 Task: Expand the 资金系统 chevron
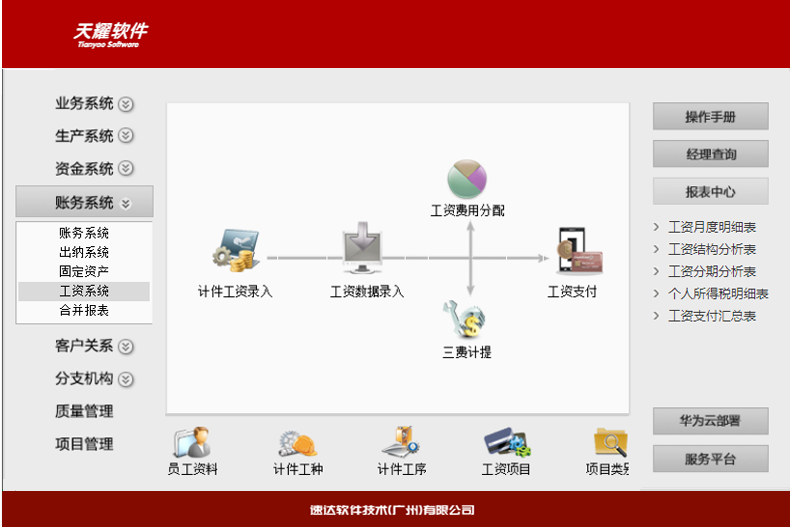126,168
